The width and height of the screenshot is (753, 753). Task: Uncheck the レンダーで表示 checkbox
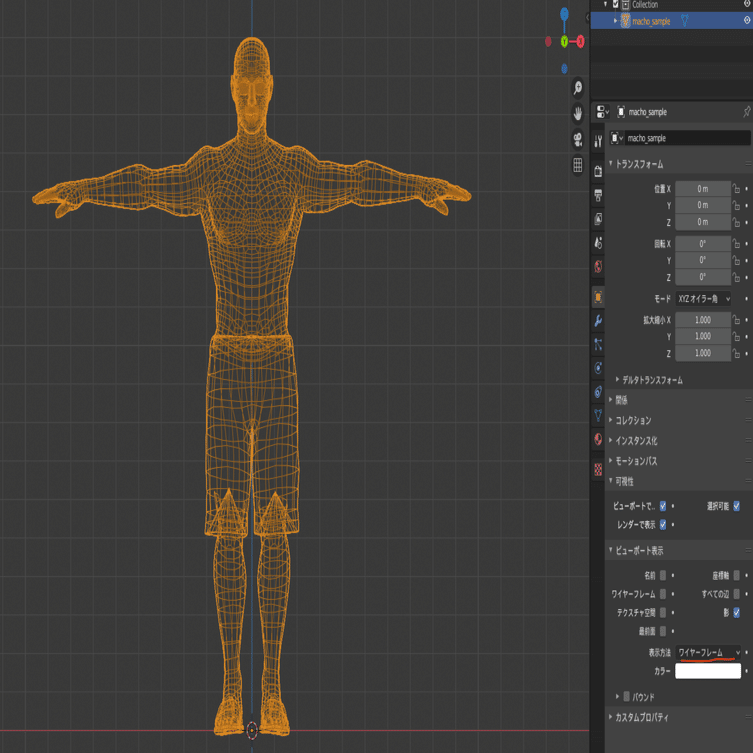point(663,524)
